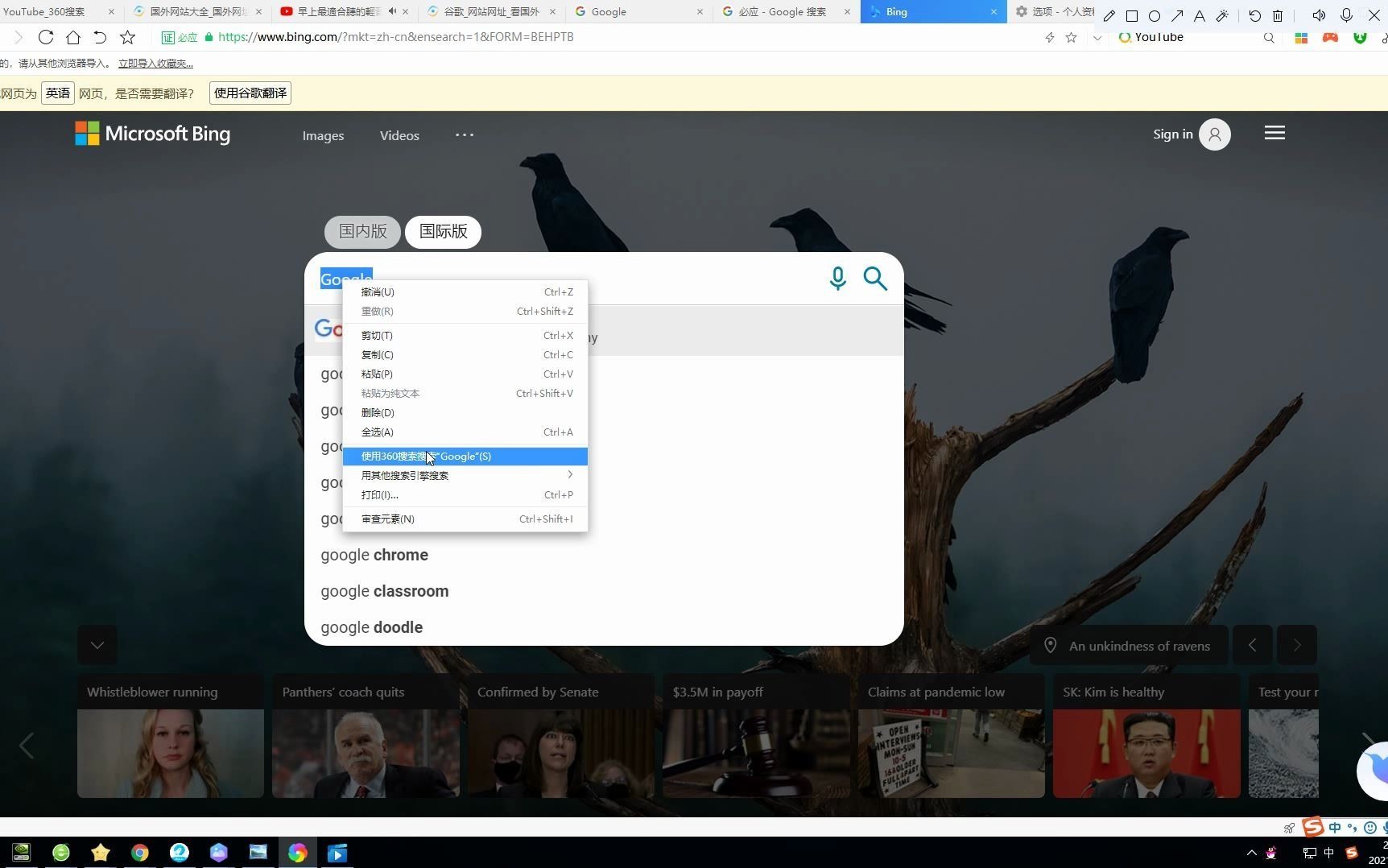
Task: Click the Sogou input method S icon
Action: pyautogui.click(x=1313, y=827)
